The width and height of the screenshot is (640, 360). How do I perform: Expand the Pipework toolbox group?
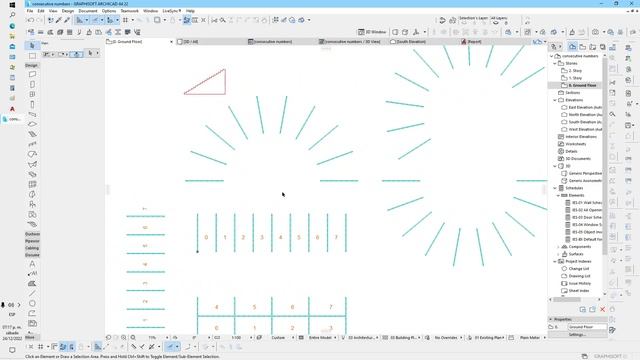pos(32,241)
